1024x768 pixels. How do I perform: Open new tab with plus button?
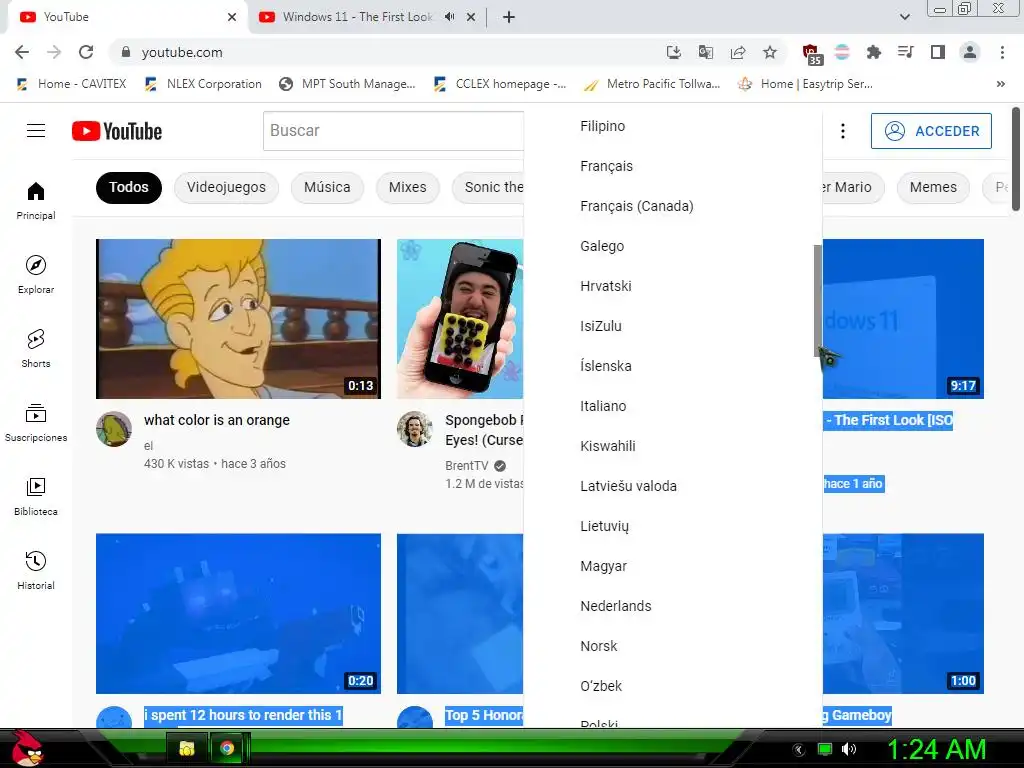tap(509, 17)
